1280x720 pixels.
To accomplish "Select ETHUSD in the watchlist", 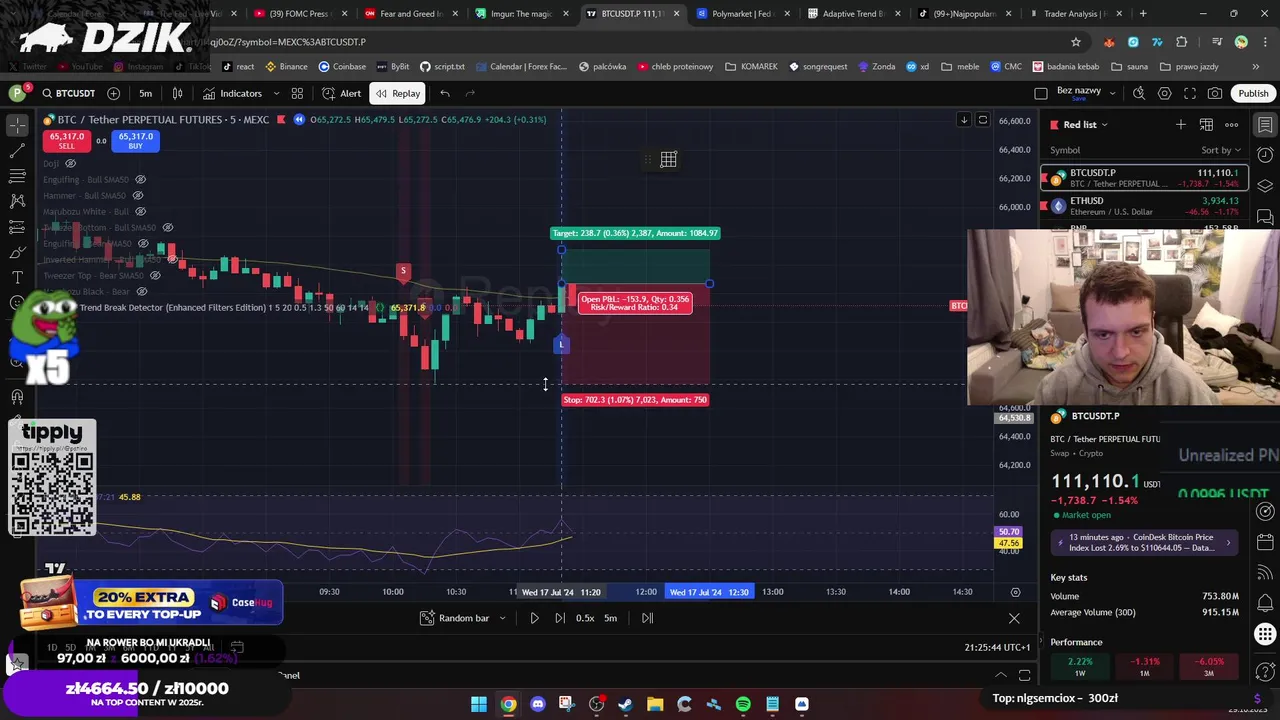I will pos(1144,206).
